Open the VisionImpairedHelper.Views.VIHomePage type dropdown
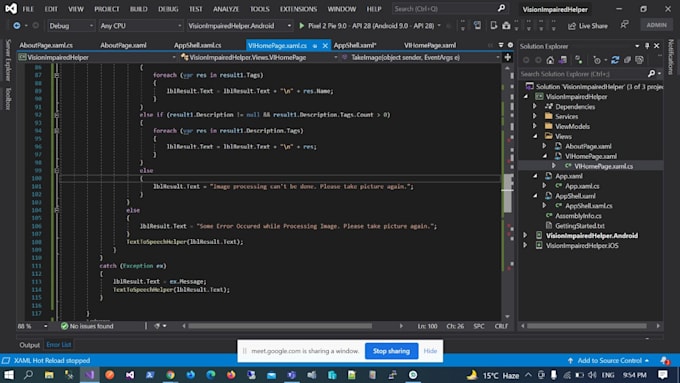The image size is (680, 383). (259, 57)
